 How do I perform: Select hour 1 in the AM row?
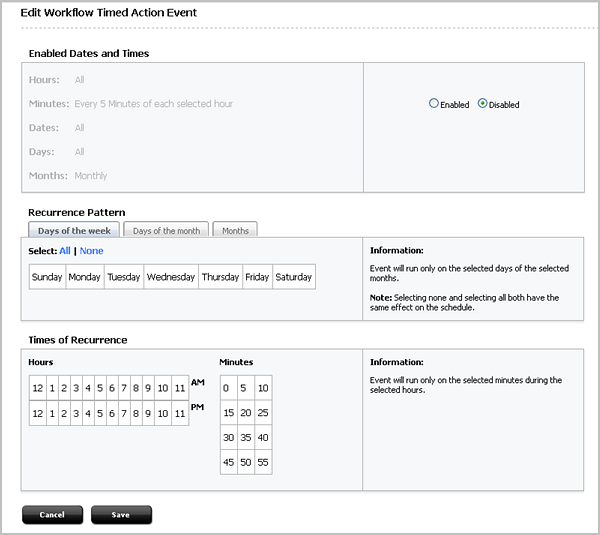pos(52,388)
